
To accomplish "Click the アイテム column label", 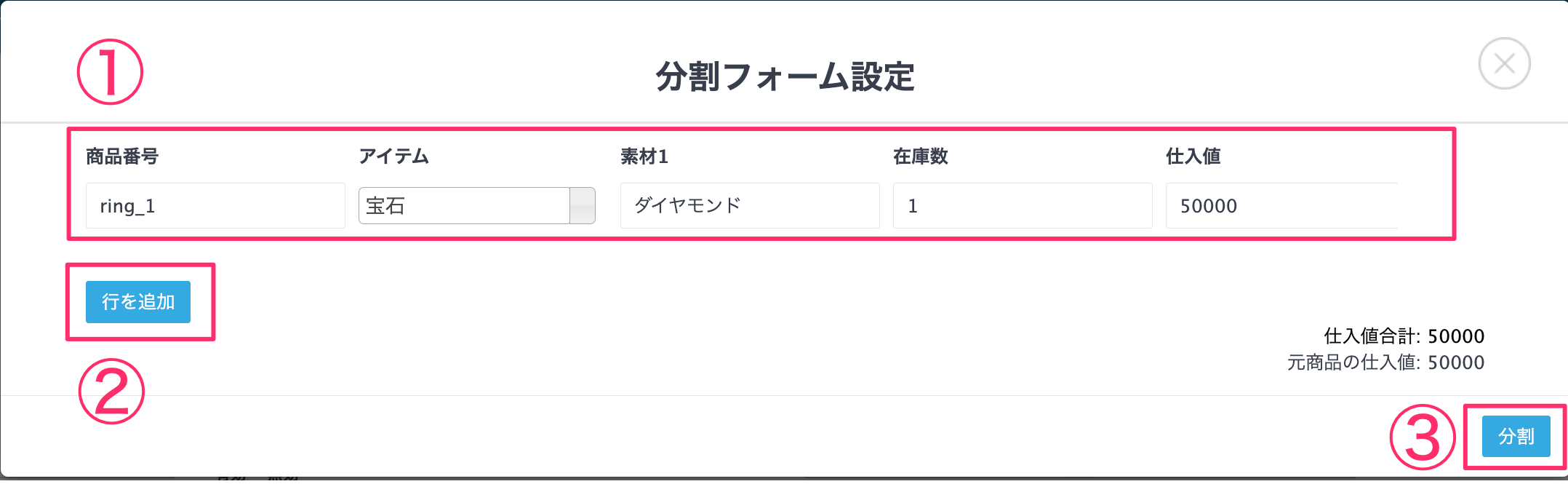I will (x=393, y=156).
